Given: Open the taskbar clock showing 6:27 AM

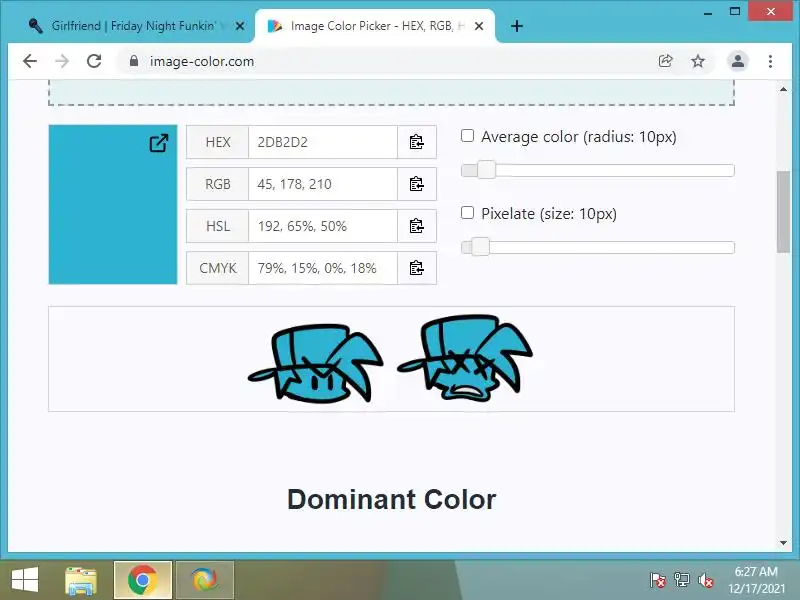Looking at the screenshot, I should click(756, 580).
